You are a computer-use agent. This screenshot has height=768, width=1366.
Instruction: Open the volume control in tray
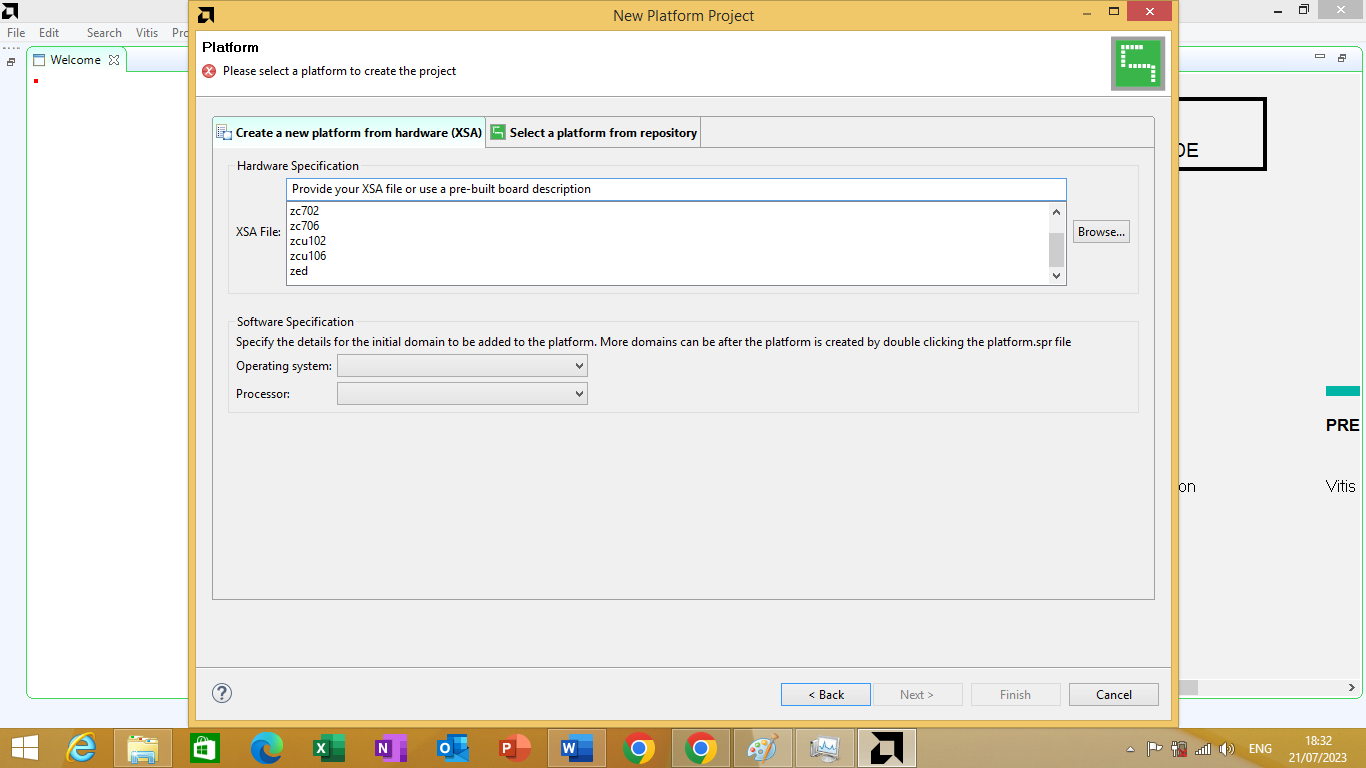click(1227, 749)
